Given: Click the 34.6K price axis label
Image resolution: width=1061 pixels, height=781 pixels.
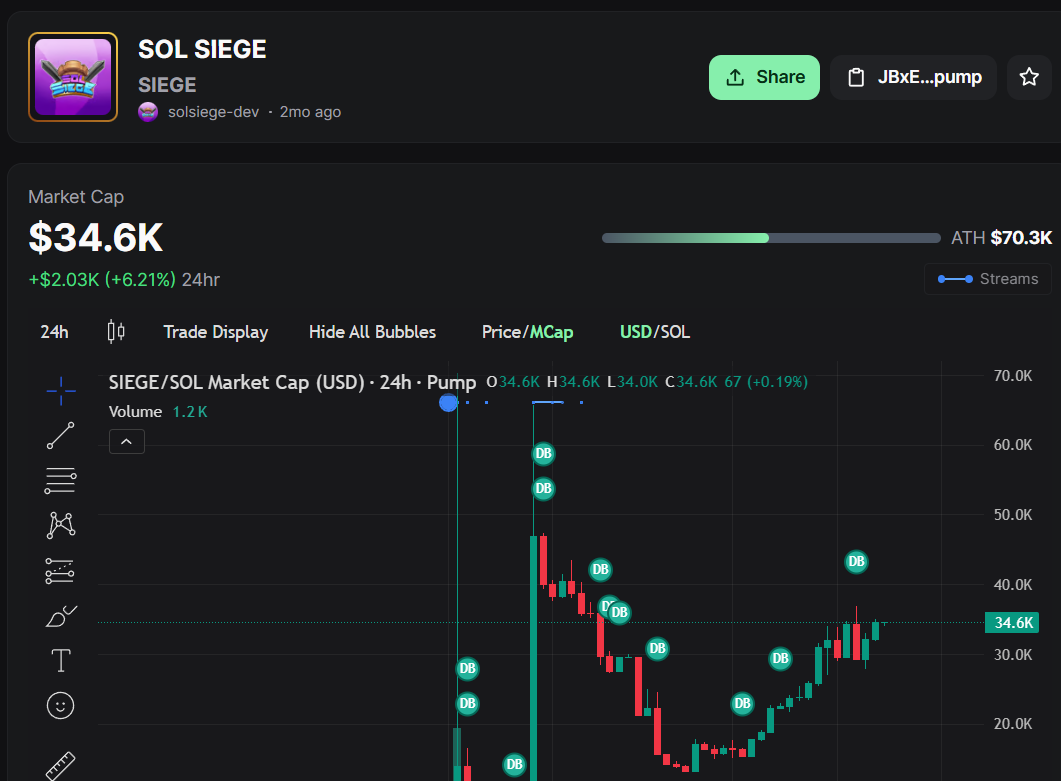Looking at the screenshot, I should point(1012,623).
